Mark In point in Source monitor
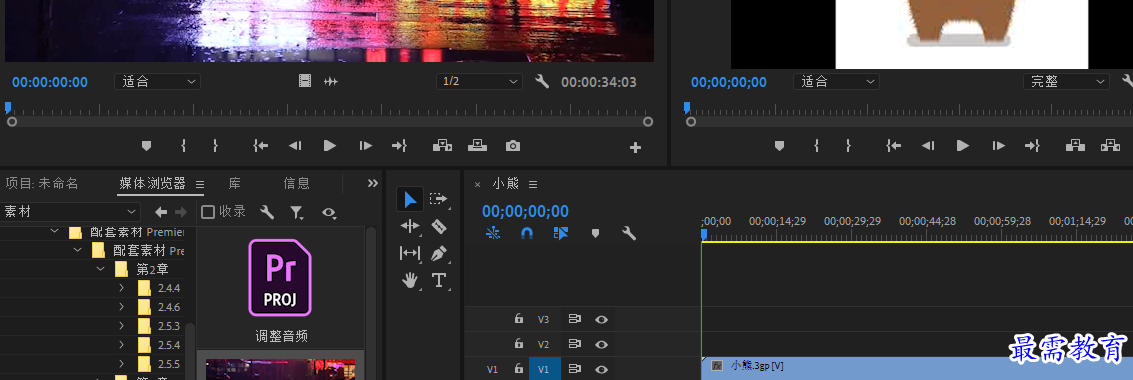 [184, 146]
